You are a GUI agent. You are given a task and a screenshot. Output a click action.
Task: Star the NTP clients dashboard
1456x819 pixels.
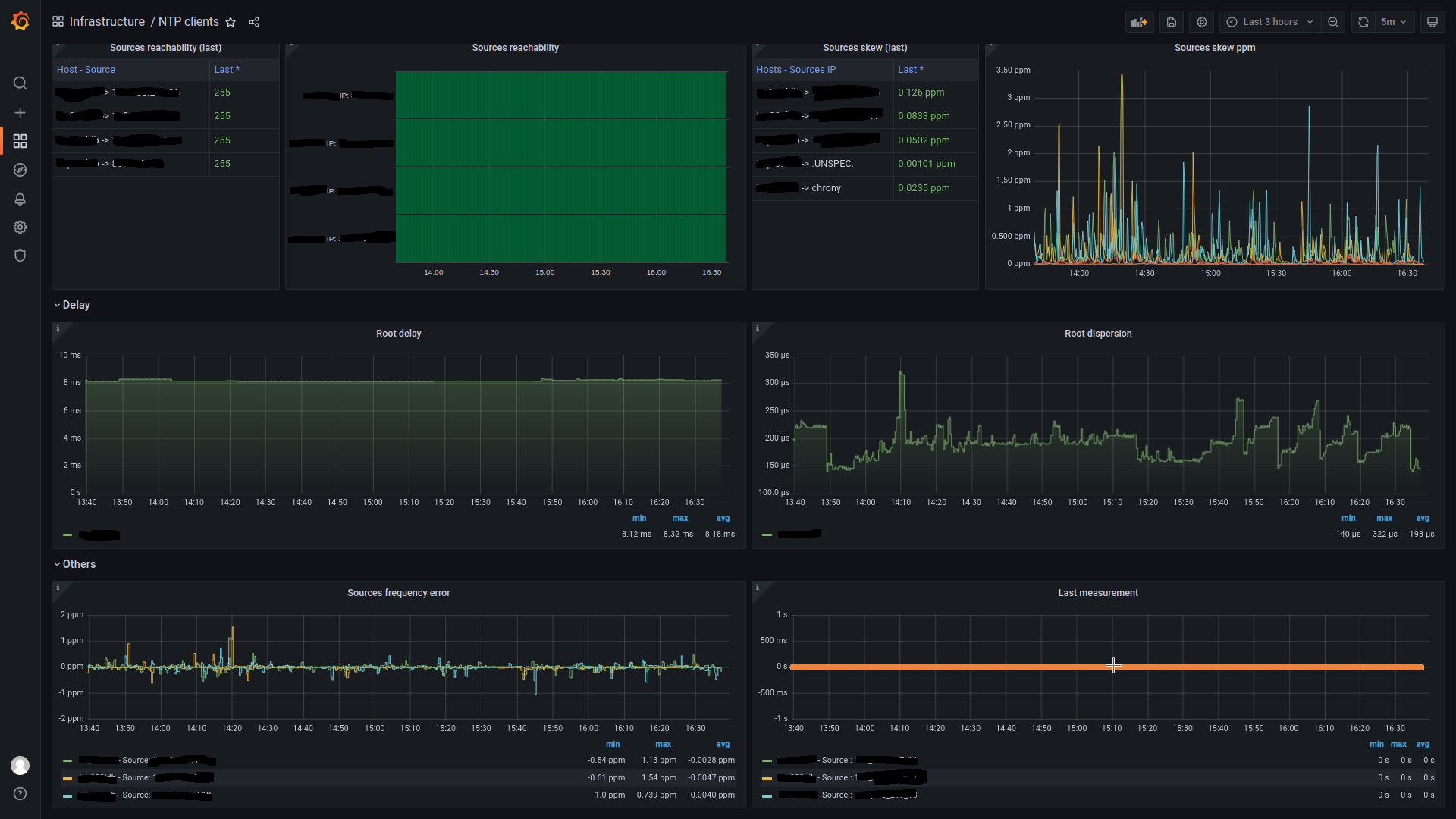point(231,22)
